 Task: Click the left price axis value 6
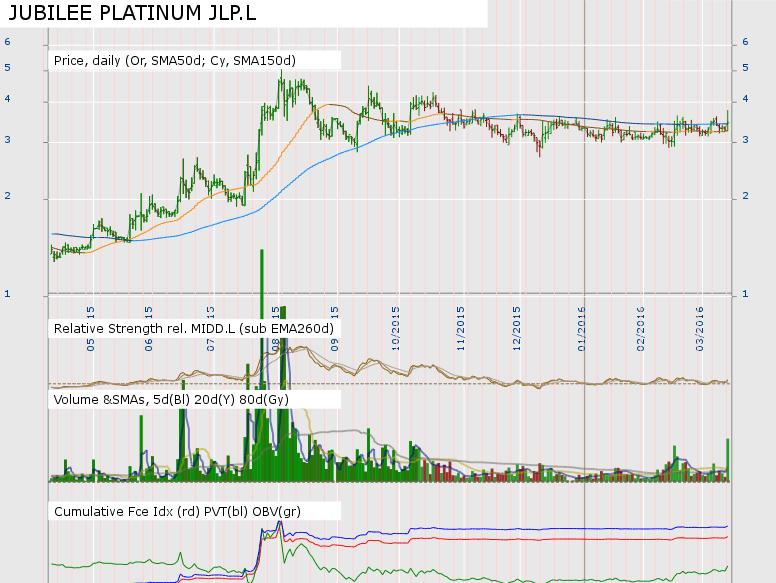7,42
